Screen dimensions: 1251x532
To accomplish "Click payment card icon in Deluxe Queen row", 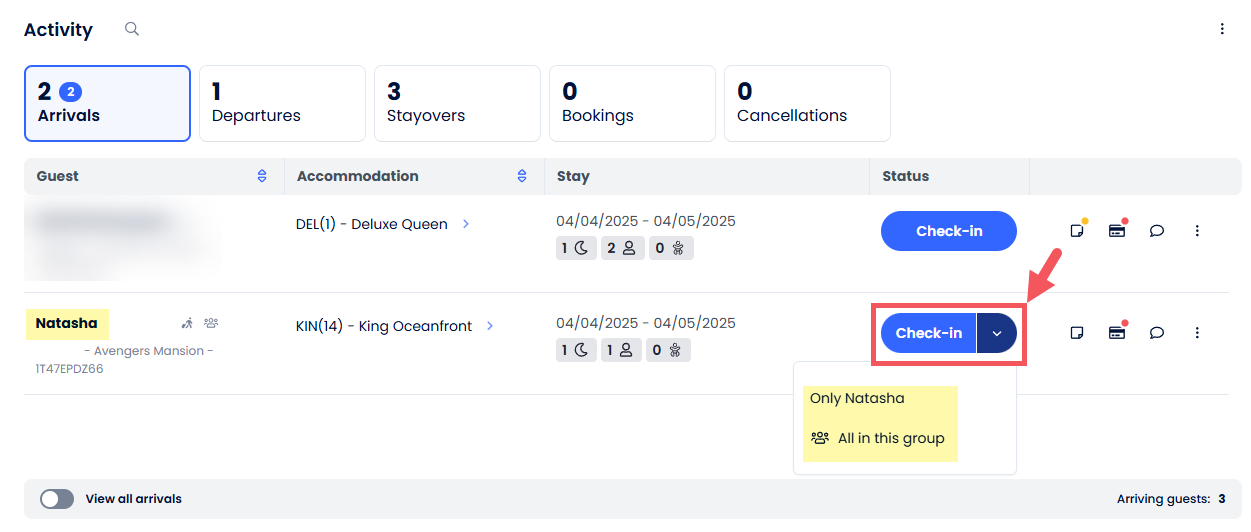I will coord(1116,231).
